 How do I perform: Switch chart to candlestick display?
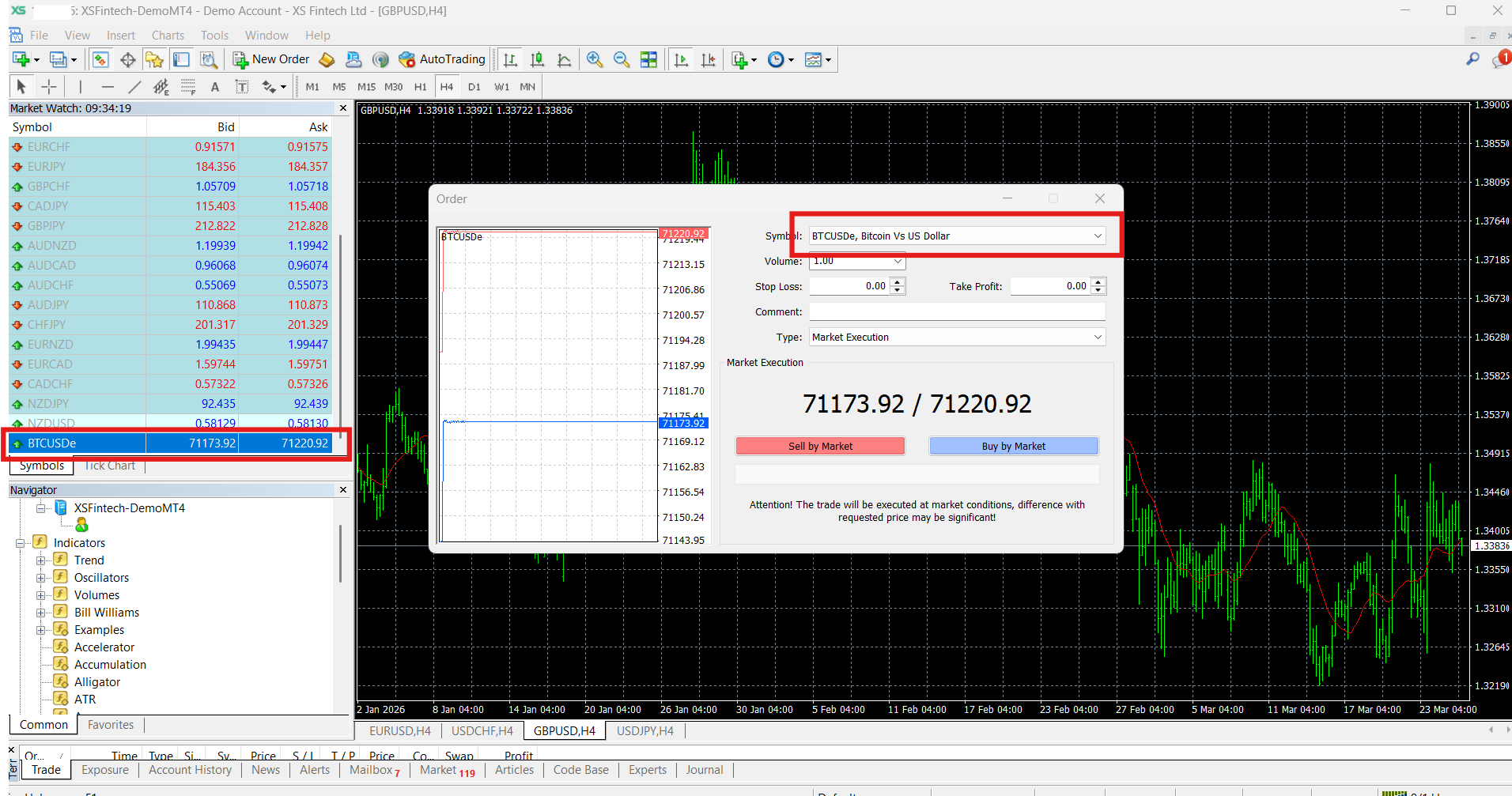[x=538, y=59]
